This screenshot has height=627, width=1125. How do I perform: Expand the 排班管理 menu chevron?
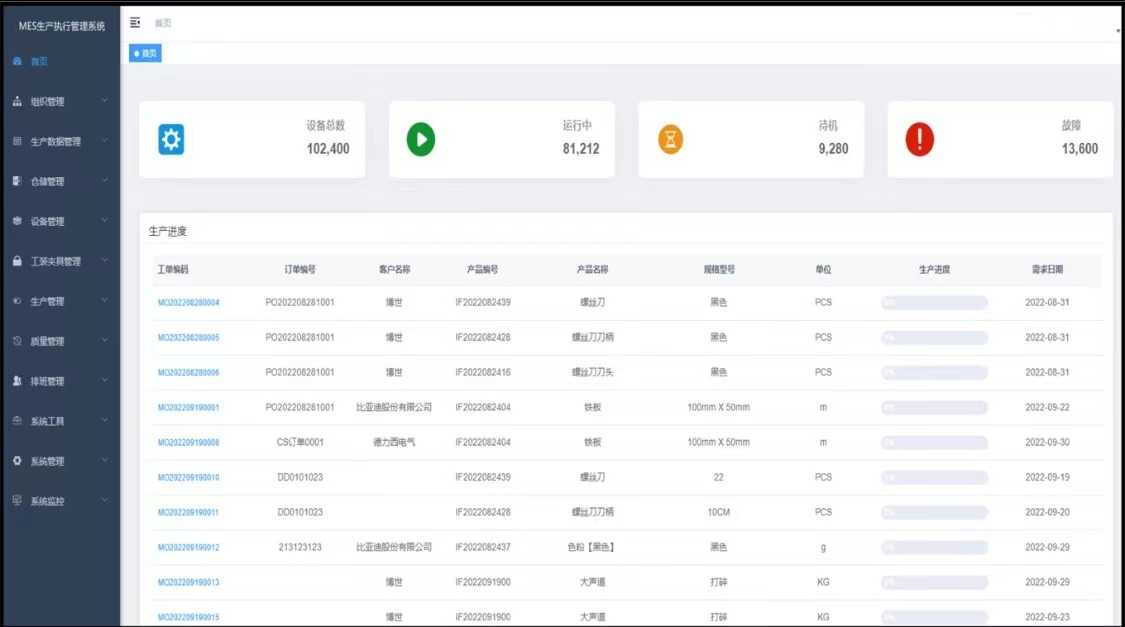pyautogui.click(x=104, y=381)
